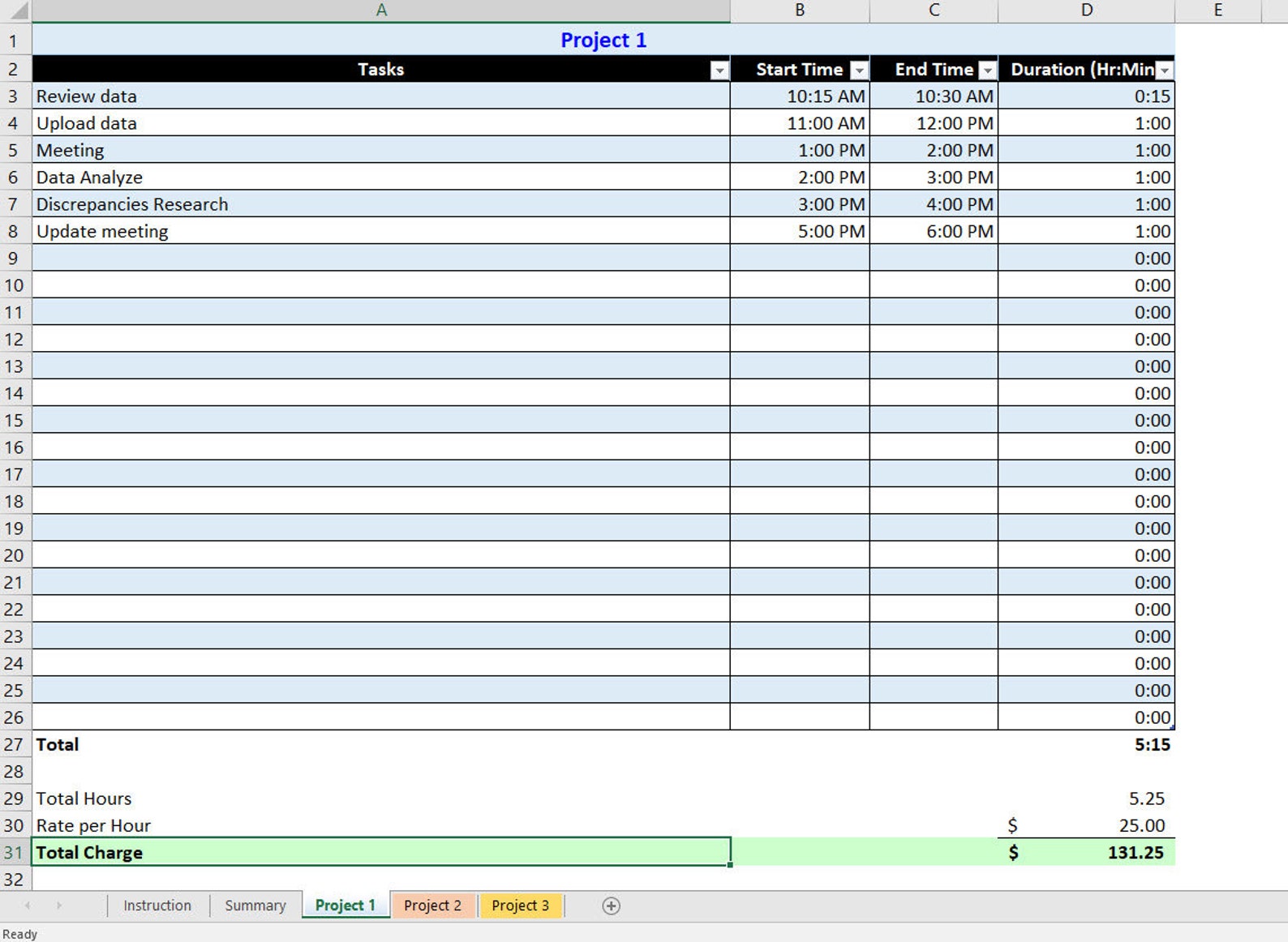Open the Duration column filter dropdown
The image size is (1288, 942).
click(1165, 71)
